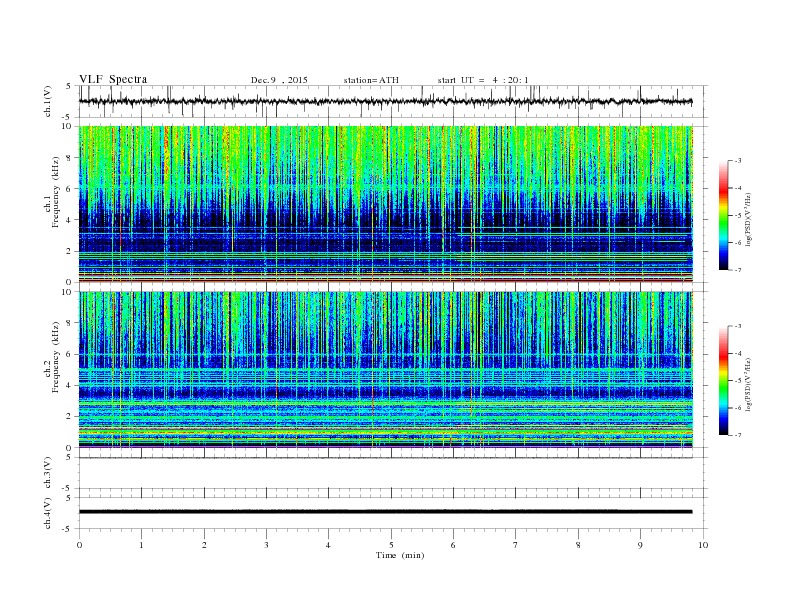Click the ch.2 colorbar "log(PSD)(V²/Hz)" label

tap(748, 384)
